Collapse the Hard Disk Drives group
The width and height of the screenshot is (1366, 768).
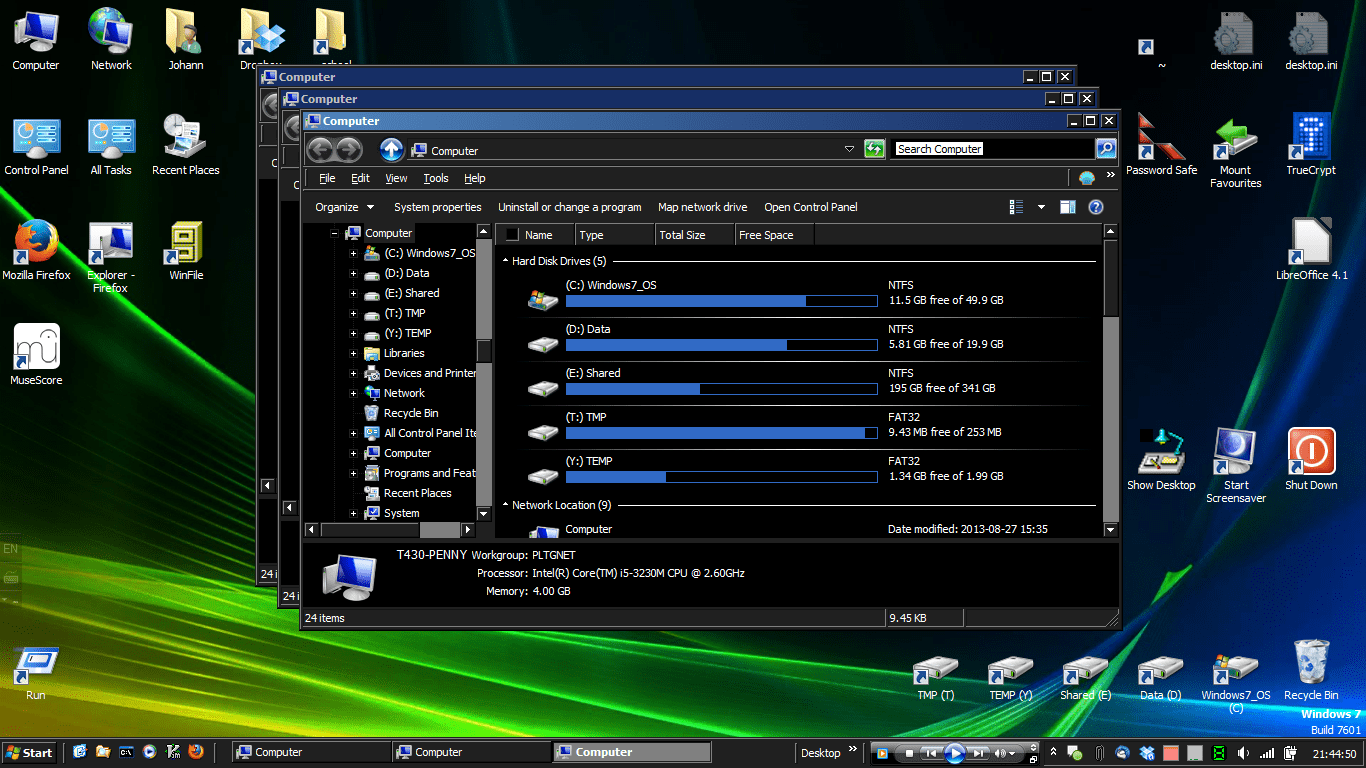pos(505,260)
